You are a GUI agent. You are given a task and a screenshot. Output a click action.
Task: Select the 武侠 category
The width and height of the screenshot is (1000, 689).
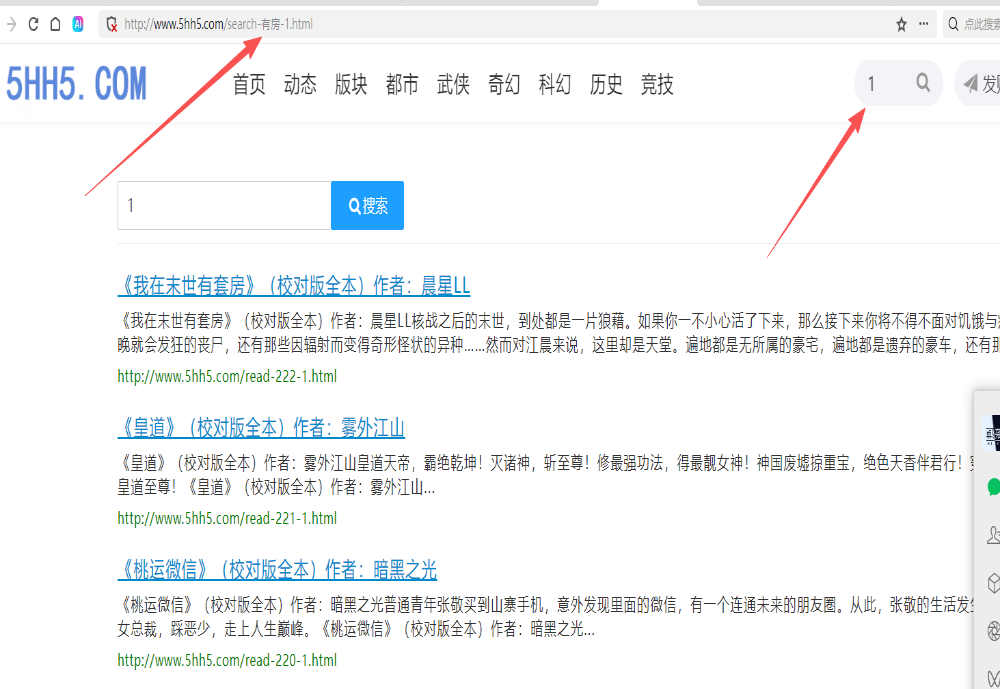click(x=453, y=85)
